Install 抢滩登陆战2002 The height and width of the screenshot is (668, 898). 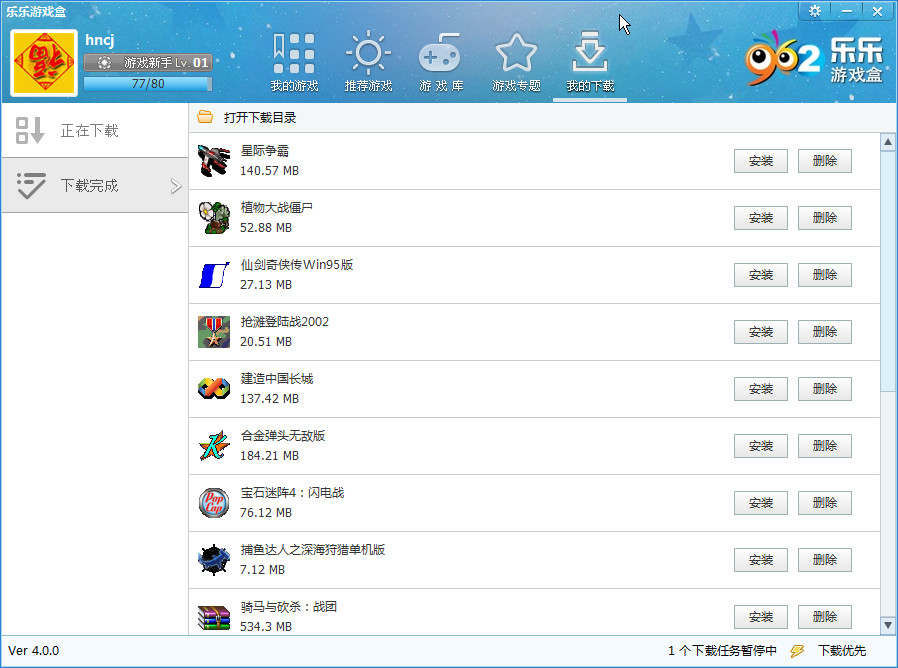point(761,332)
